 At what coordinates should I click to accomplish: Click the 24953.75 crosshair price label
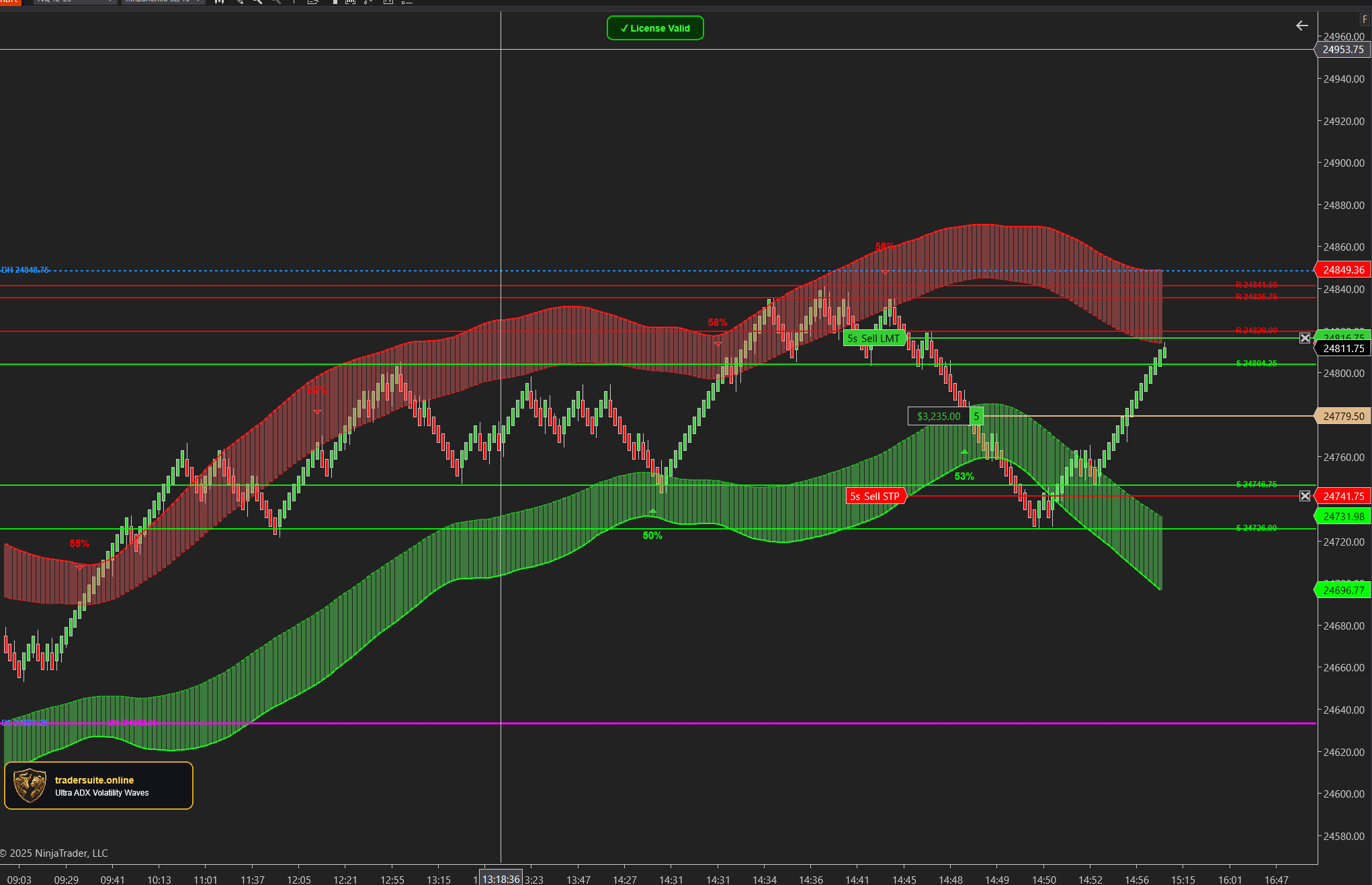click(1342, 49)
